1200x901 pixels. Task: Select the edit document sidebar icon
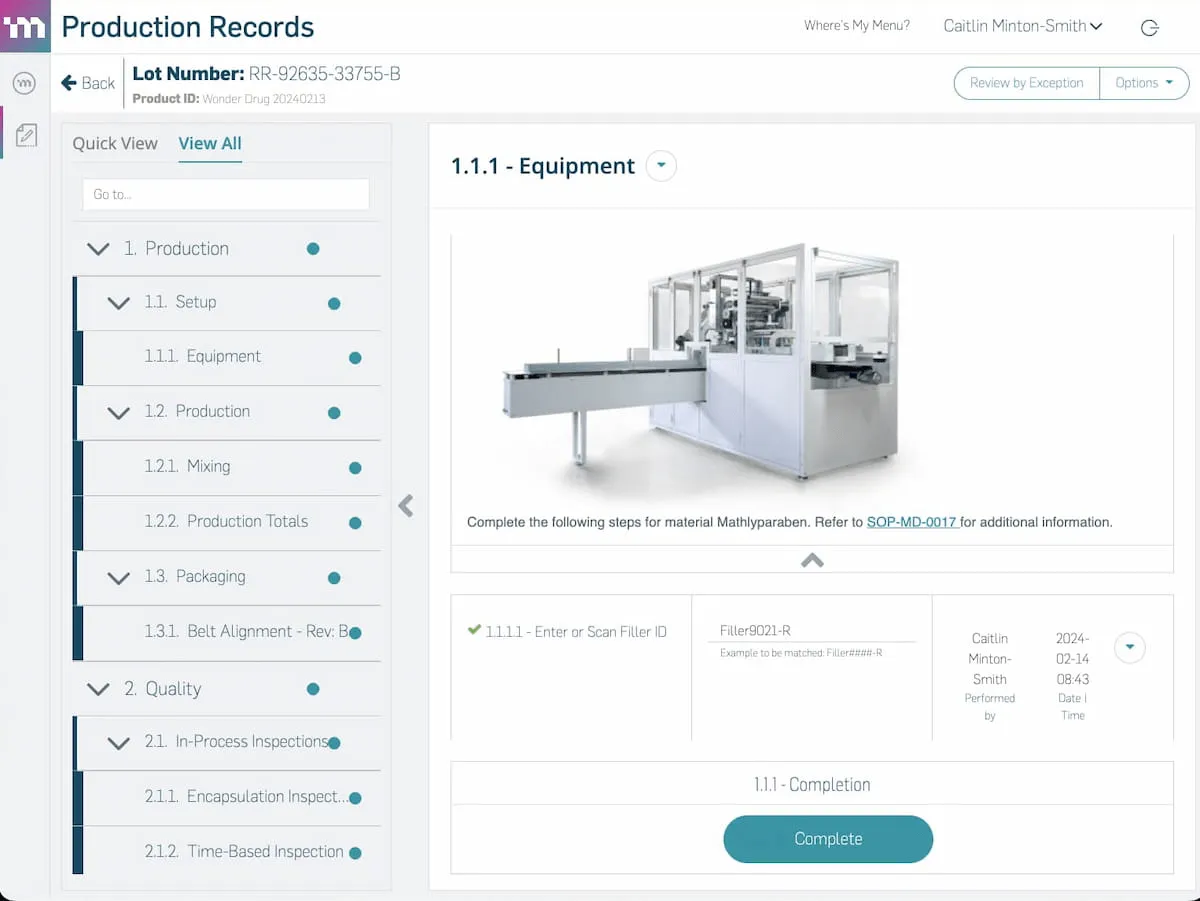[26, 135]
